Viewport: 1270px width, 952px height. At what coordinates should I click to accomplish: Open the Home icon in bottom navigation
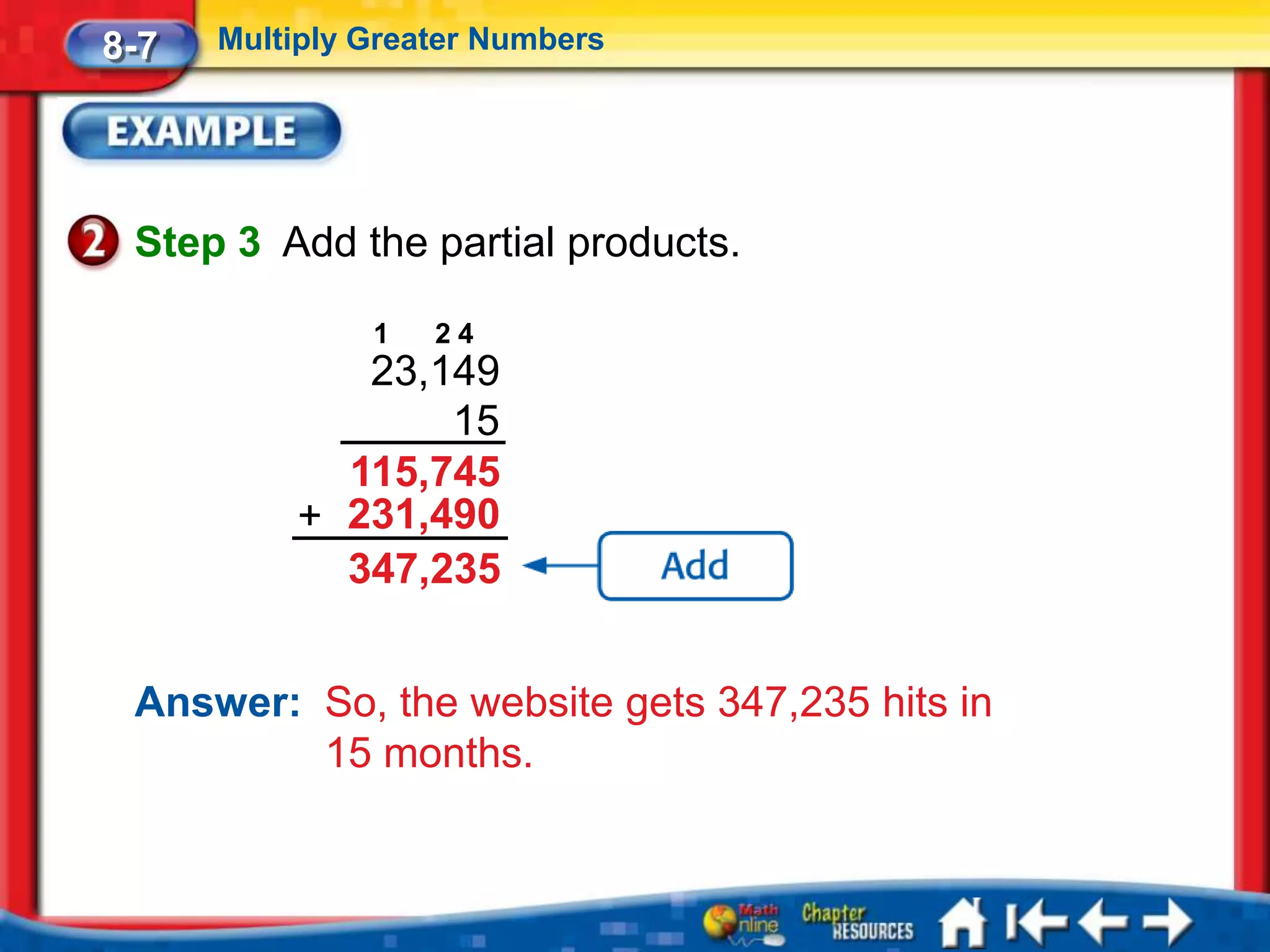(963, 923)
